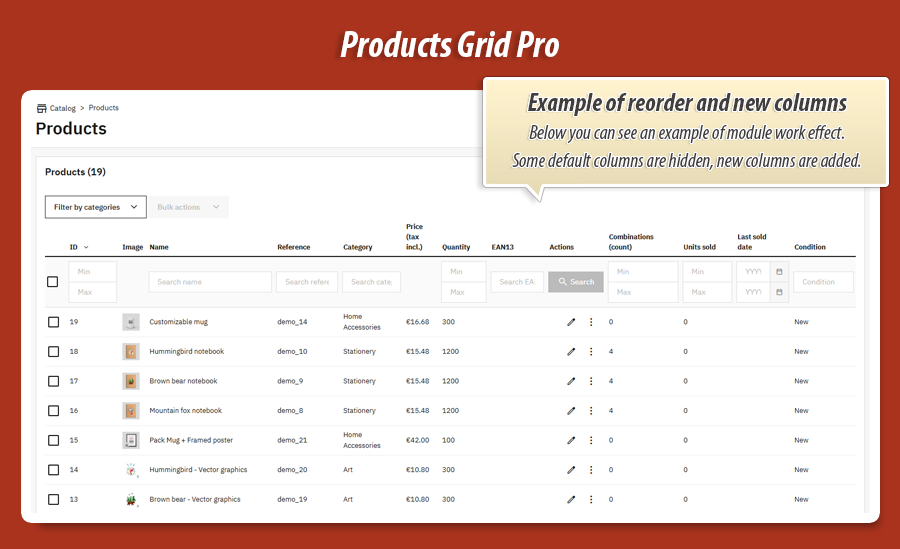Select checkbox for product ID 14
The width and height of the screenshot is (900, 549).
53,470
